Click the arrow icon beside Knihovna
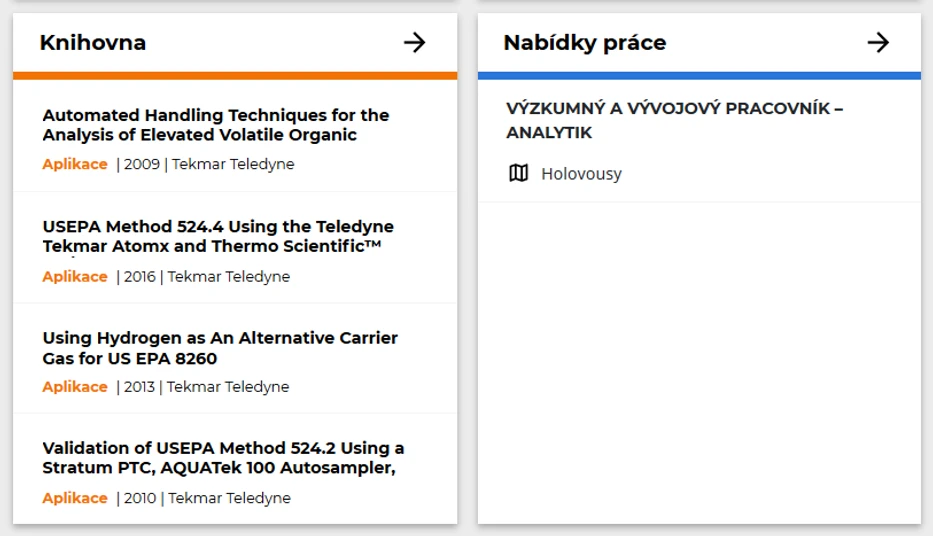This screenshot has width=933, height=536. pos(414,42)
